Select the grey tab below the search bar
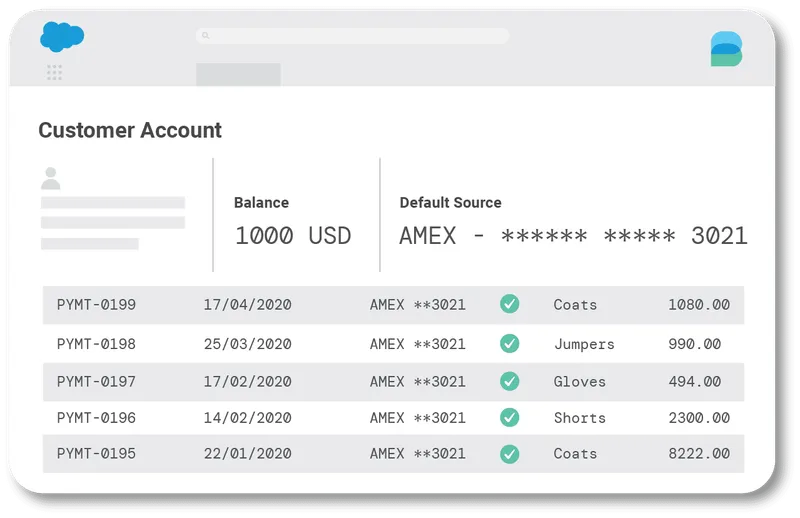Image resolution: width=800 pixels, height=518 pixels. (238, 75)
